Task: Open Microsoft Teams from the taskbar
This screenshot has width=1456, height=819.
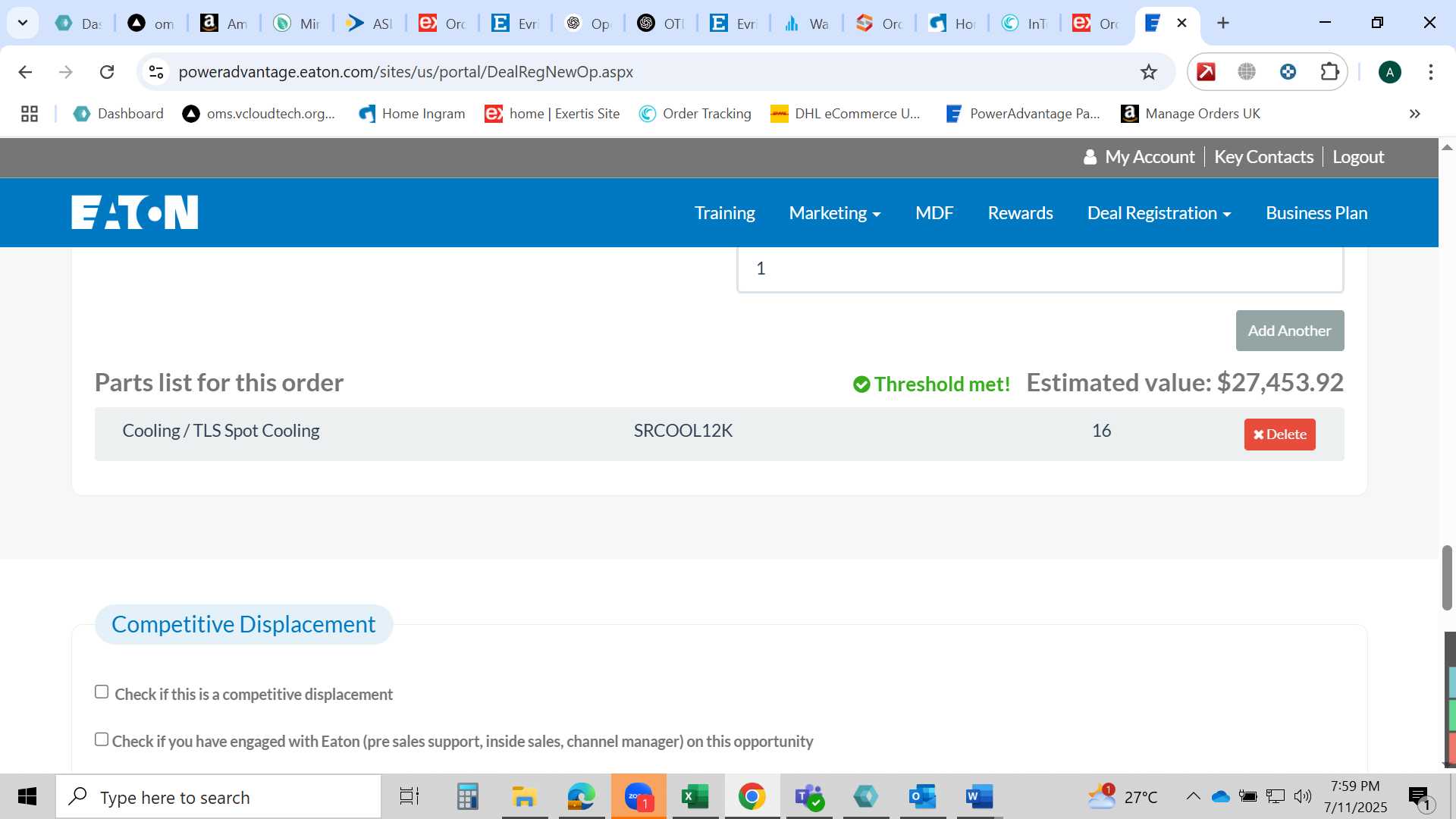Action: coord(808,797)
